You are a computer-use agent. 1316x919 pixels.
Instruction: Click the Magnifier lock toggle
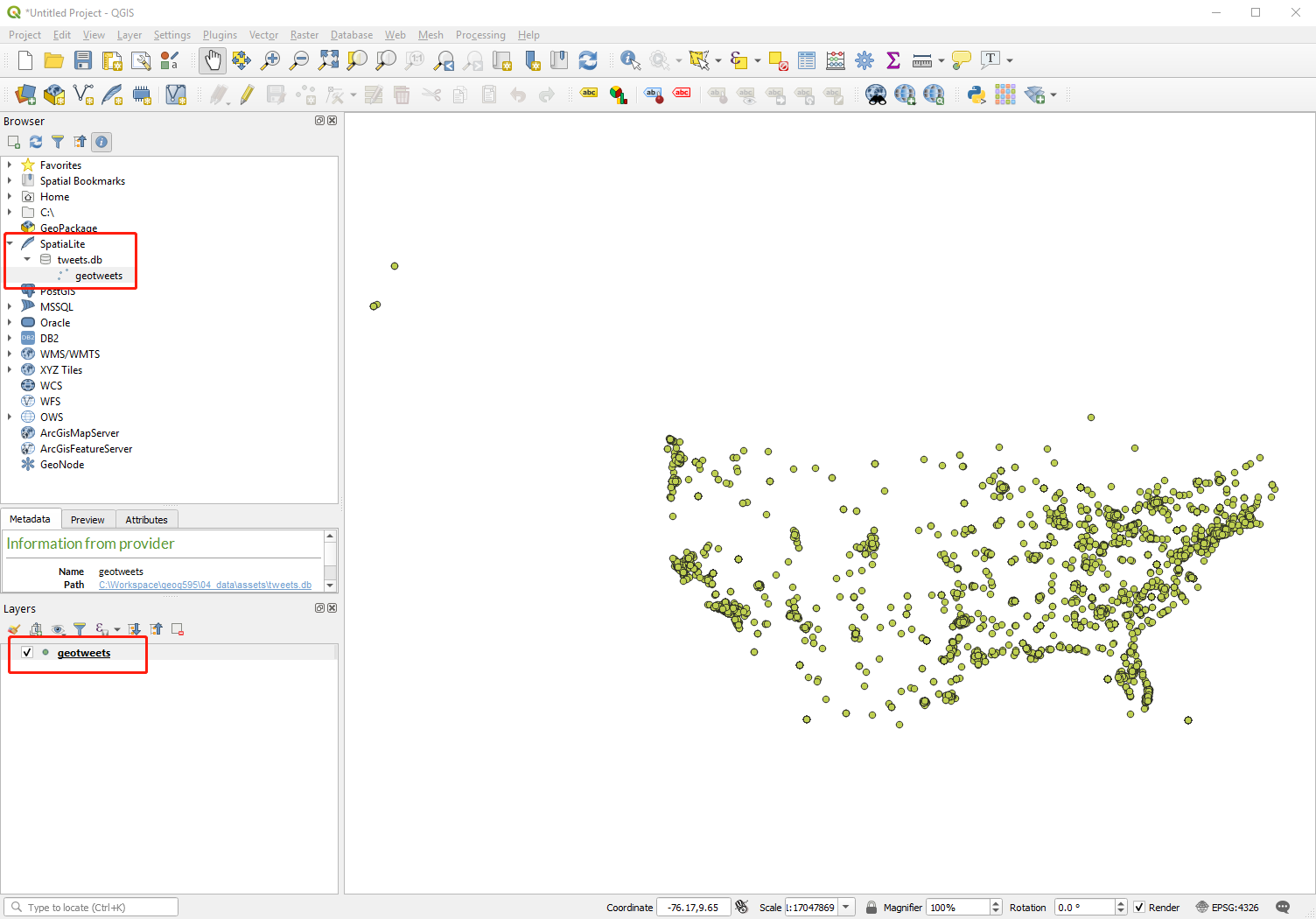click(871, 907)
